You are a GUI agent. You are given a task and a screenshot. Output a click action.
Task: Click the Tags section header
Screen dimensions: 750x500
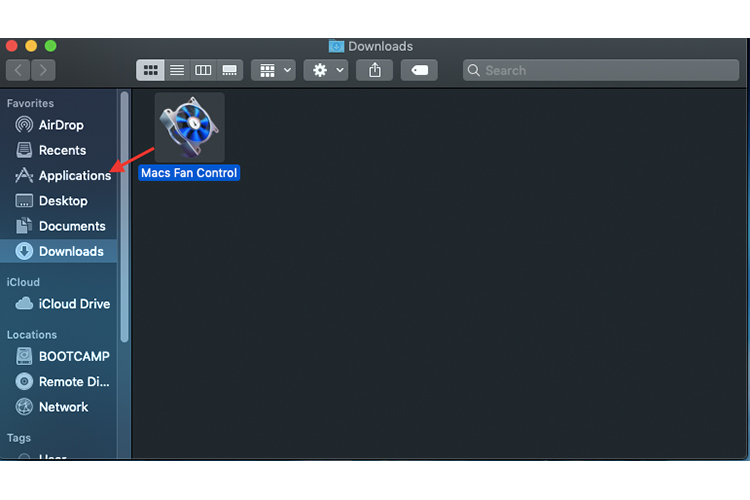tap(19, 438)
